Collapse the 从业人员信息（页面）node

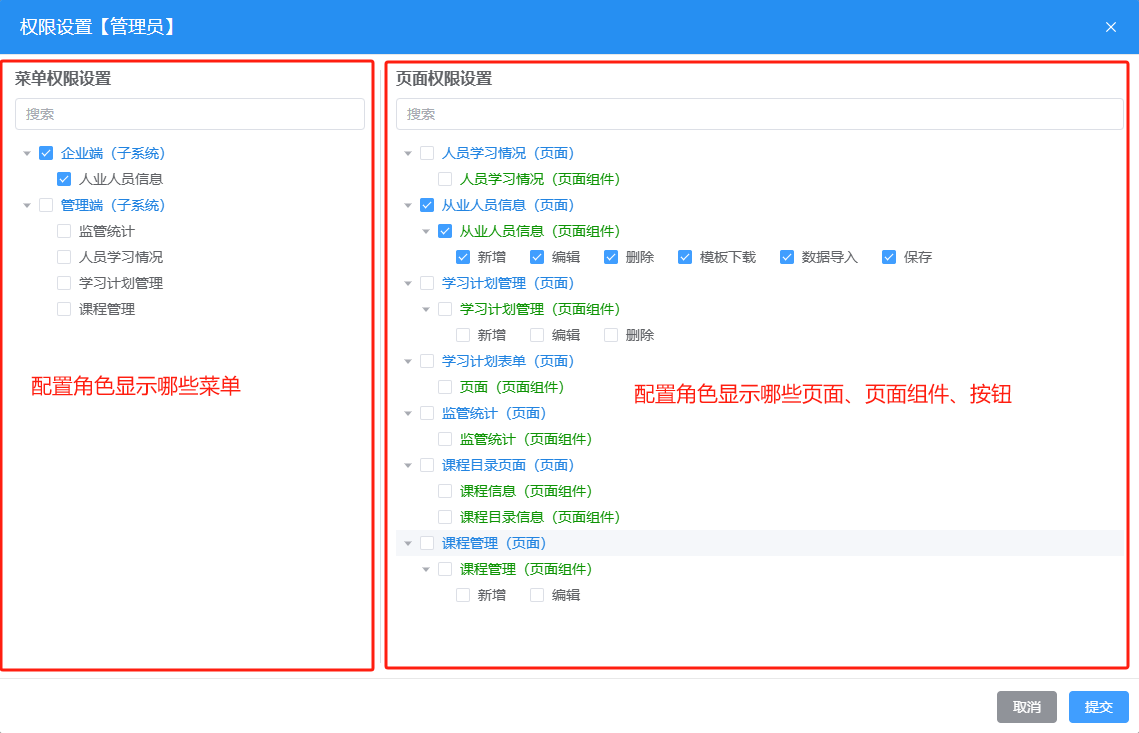[408, 206]
